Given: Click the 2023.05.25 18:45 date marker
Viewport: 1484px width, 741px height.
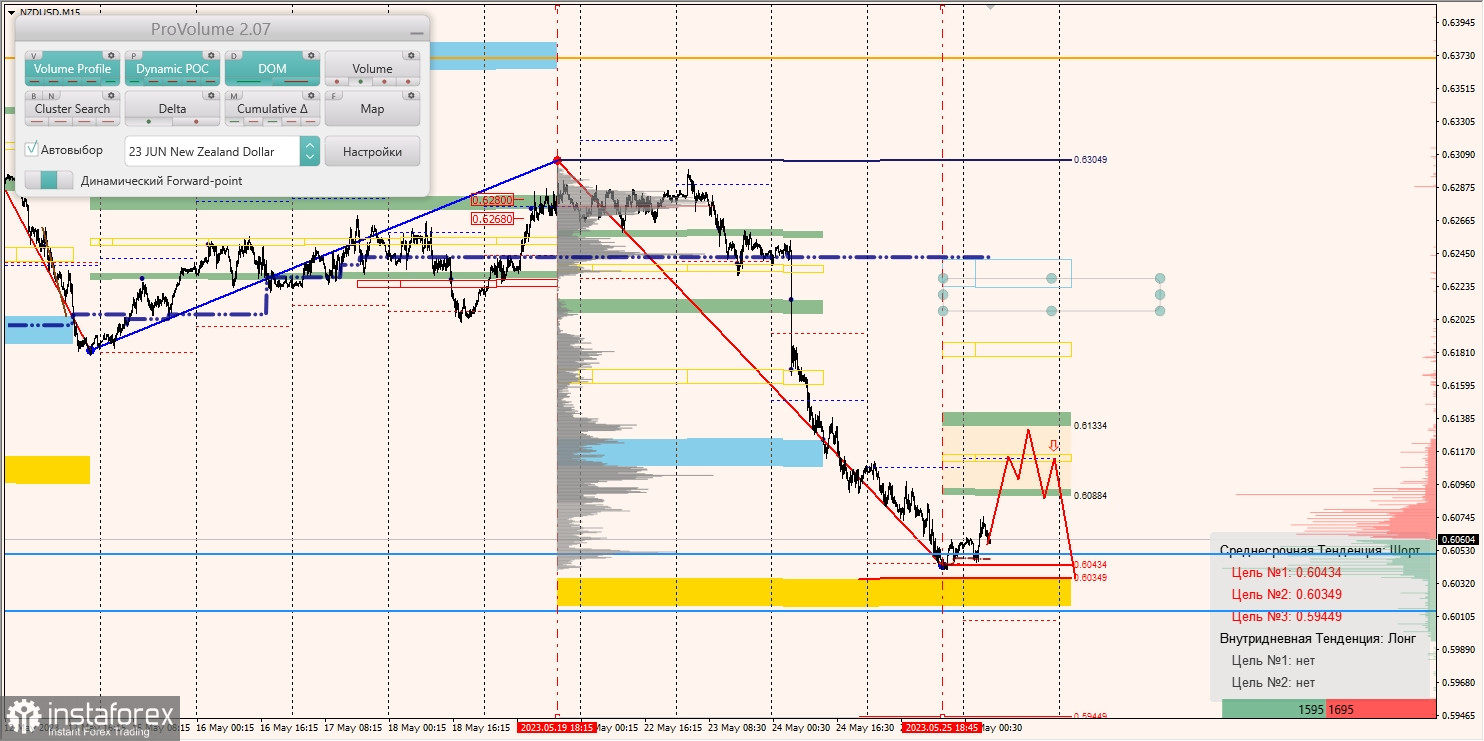Looking at the screenshot, I should (941, 728).
